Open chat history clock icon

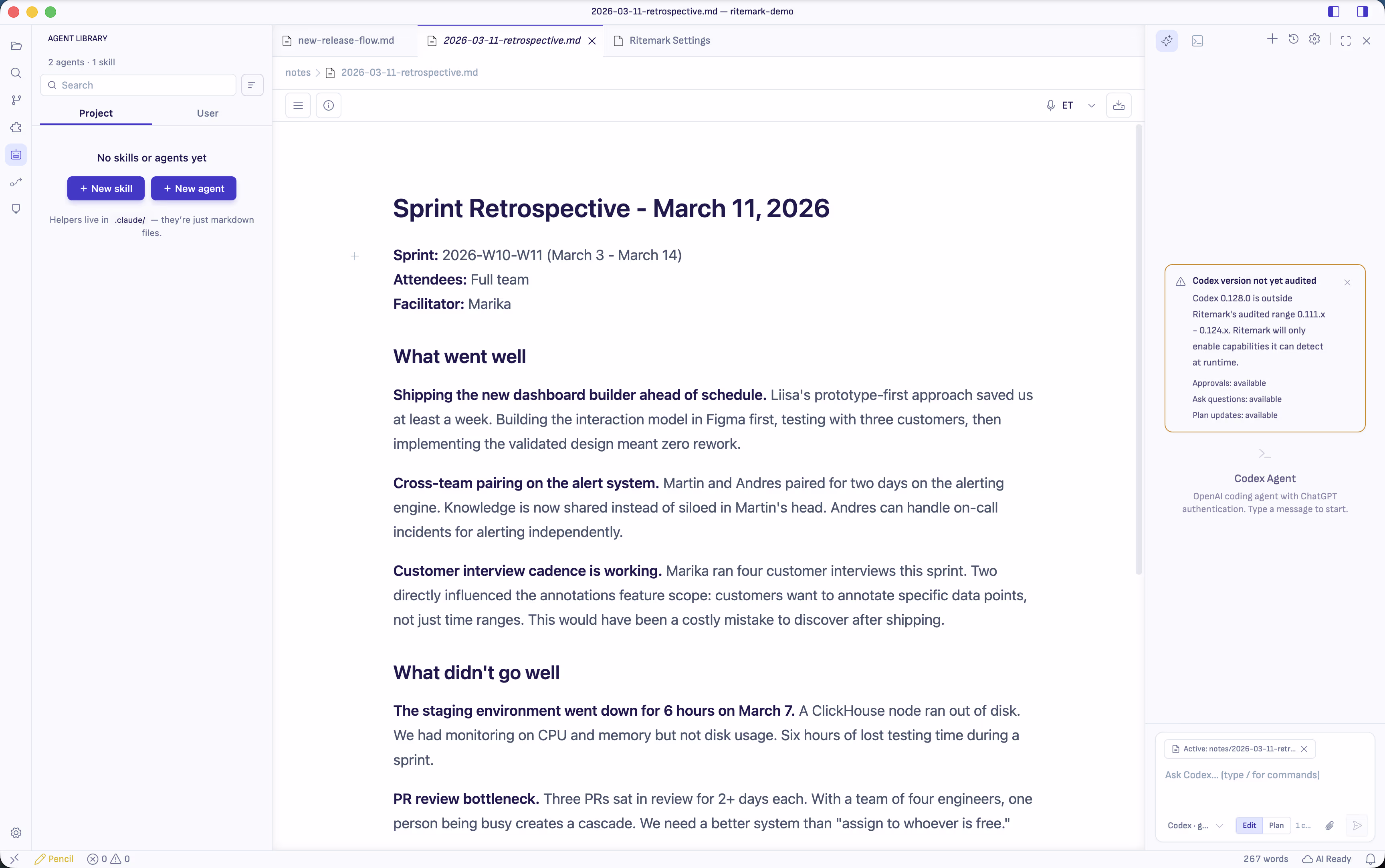point(1293,40)
